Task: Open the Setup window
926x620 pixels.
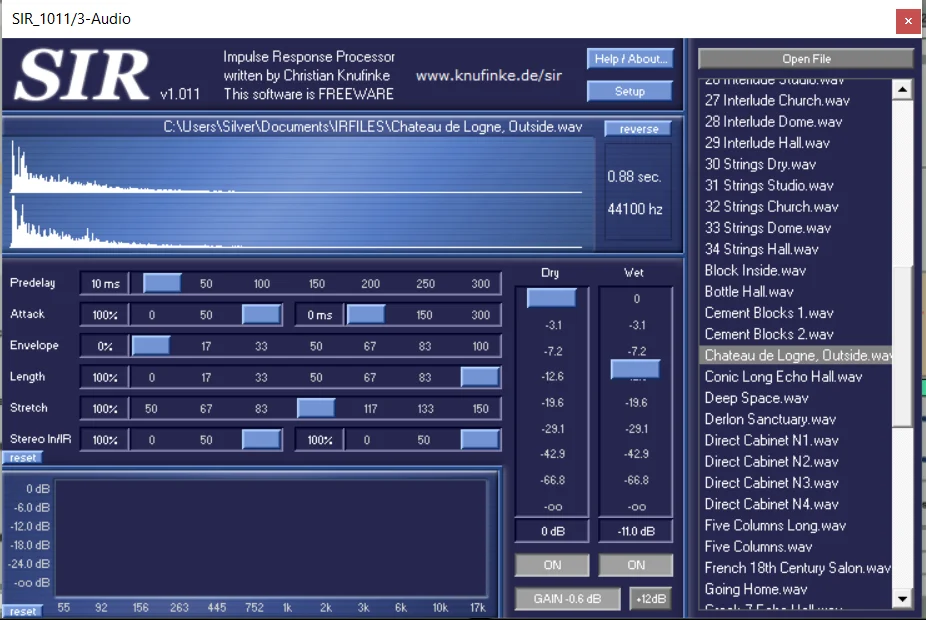Action: 630,91
